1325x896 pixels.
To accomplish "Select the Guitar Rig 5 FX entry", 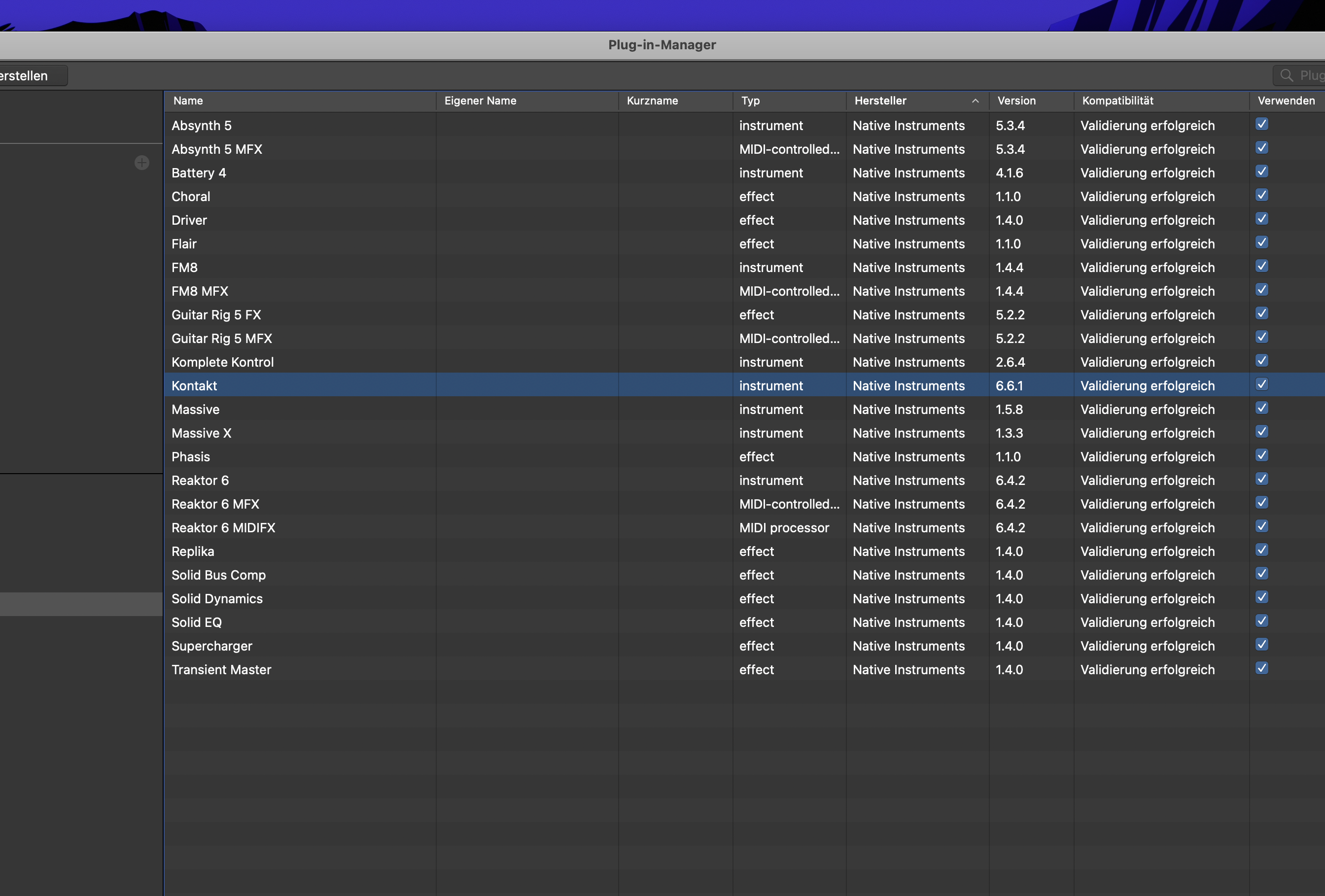I will pos(216,315).
